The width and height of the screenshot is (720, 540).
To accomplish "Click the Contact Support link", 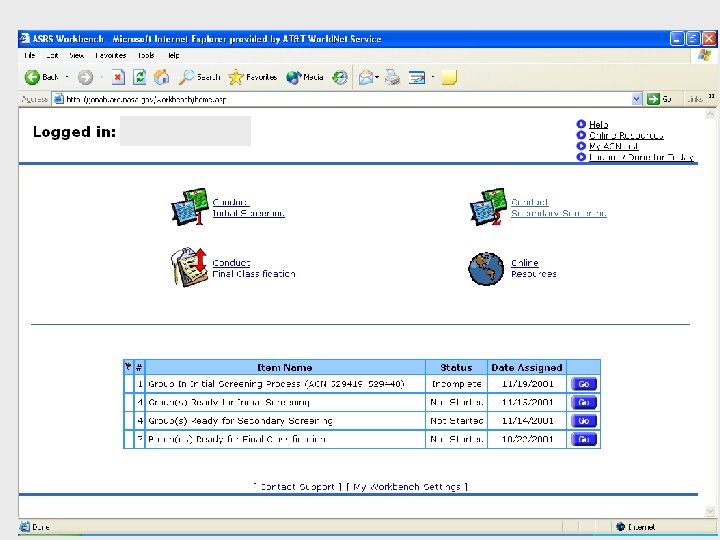I will (297, 487).
